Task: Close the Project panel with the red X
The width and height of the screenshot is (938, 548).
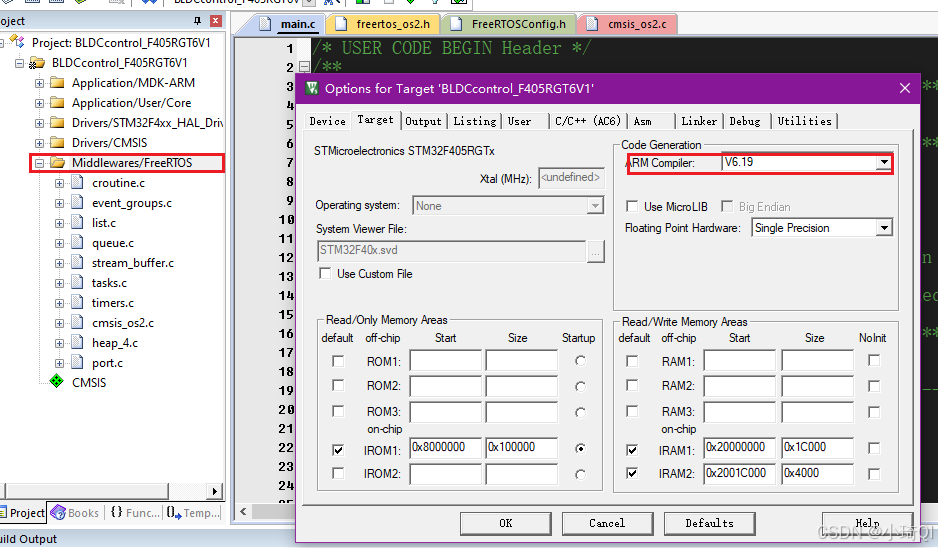Action: (216, 21)
